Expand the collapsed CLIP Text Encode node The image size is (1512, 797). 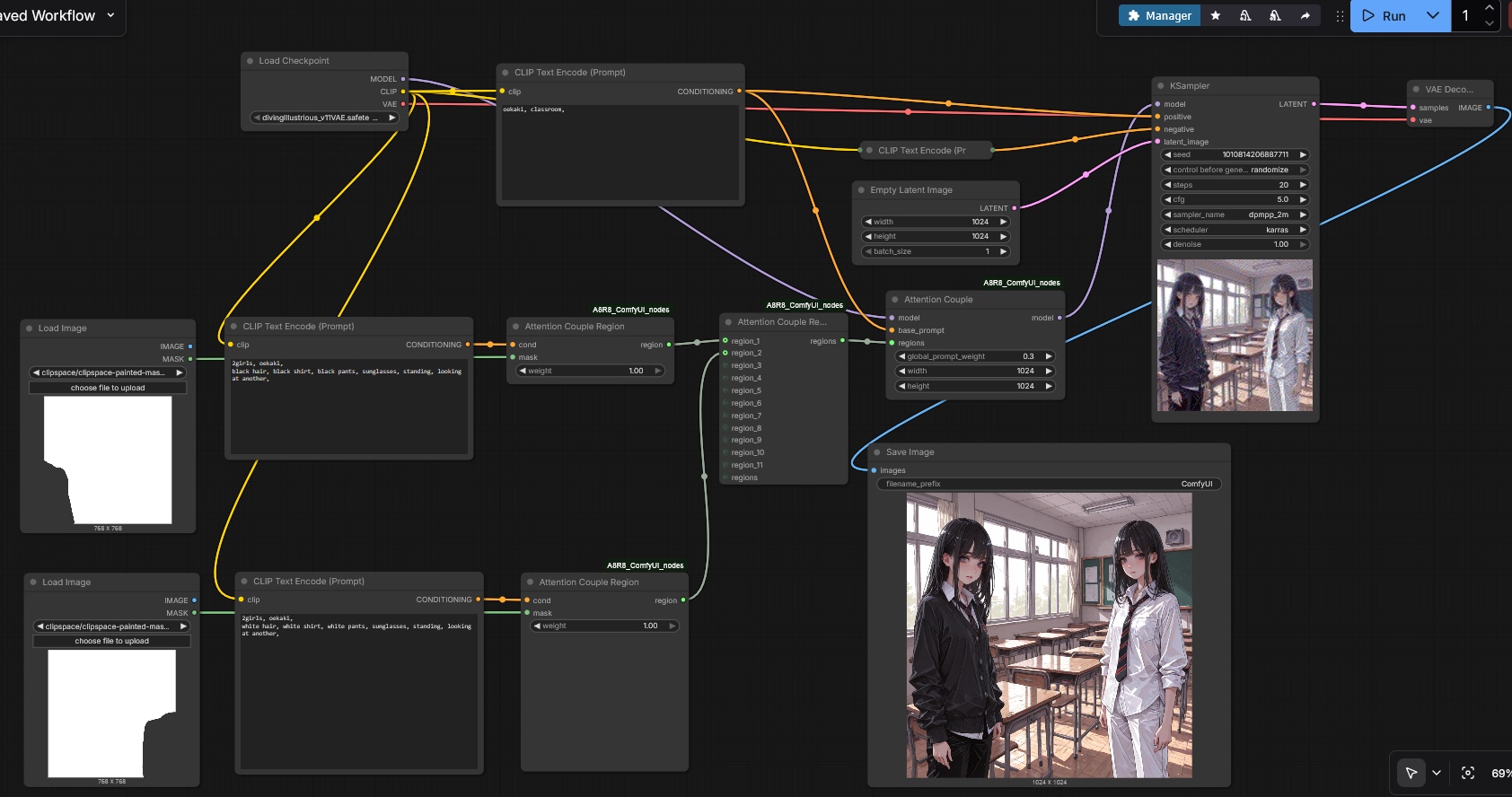tap(869, 151)
